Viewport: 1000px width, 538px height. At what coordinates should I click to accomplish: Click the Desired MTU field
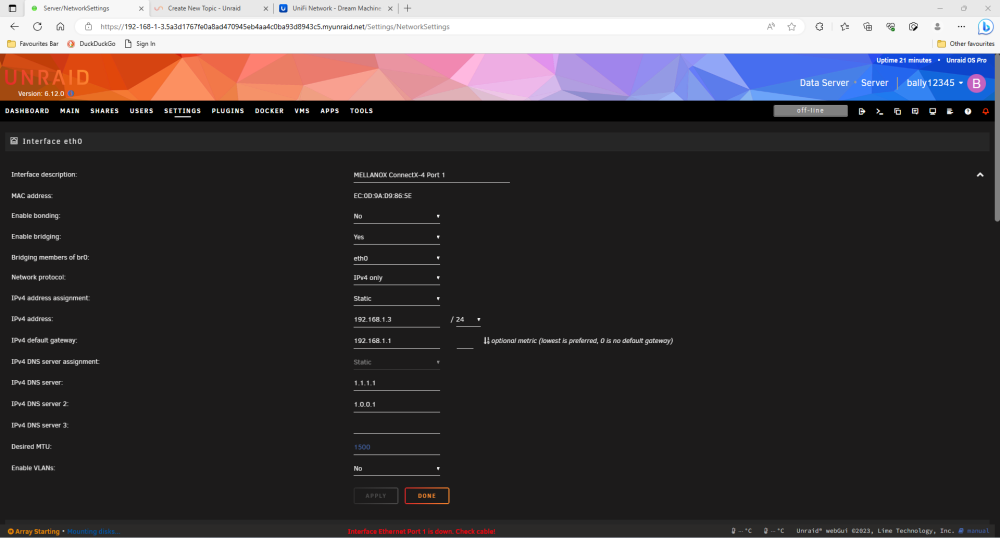pyautogui.click(x=397, y=447)
